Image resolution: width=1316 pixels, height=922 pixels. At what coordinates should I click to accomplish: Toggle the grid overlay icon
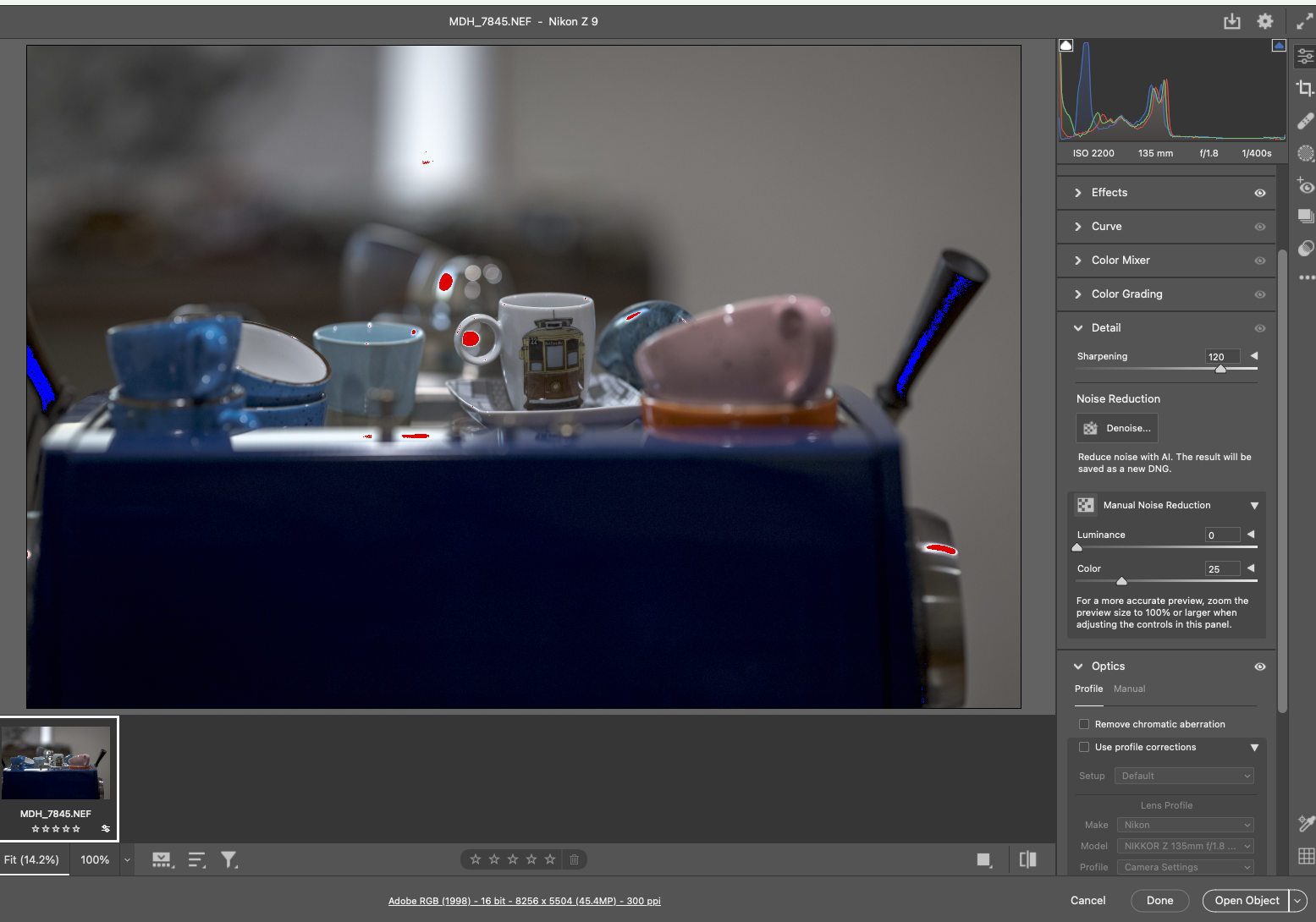click(x=1306, y=856)
